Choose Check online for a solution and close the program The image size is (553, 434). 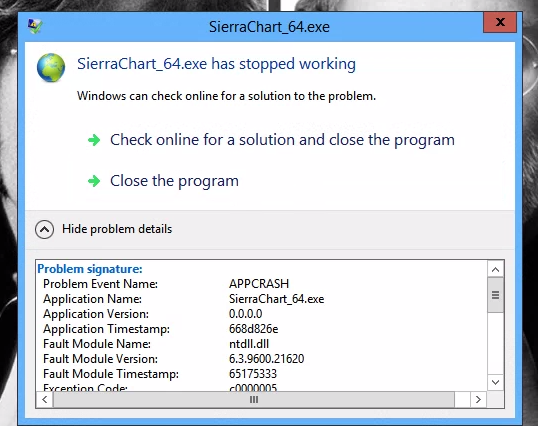pos(282,140)
